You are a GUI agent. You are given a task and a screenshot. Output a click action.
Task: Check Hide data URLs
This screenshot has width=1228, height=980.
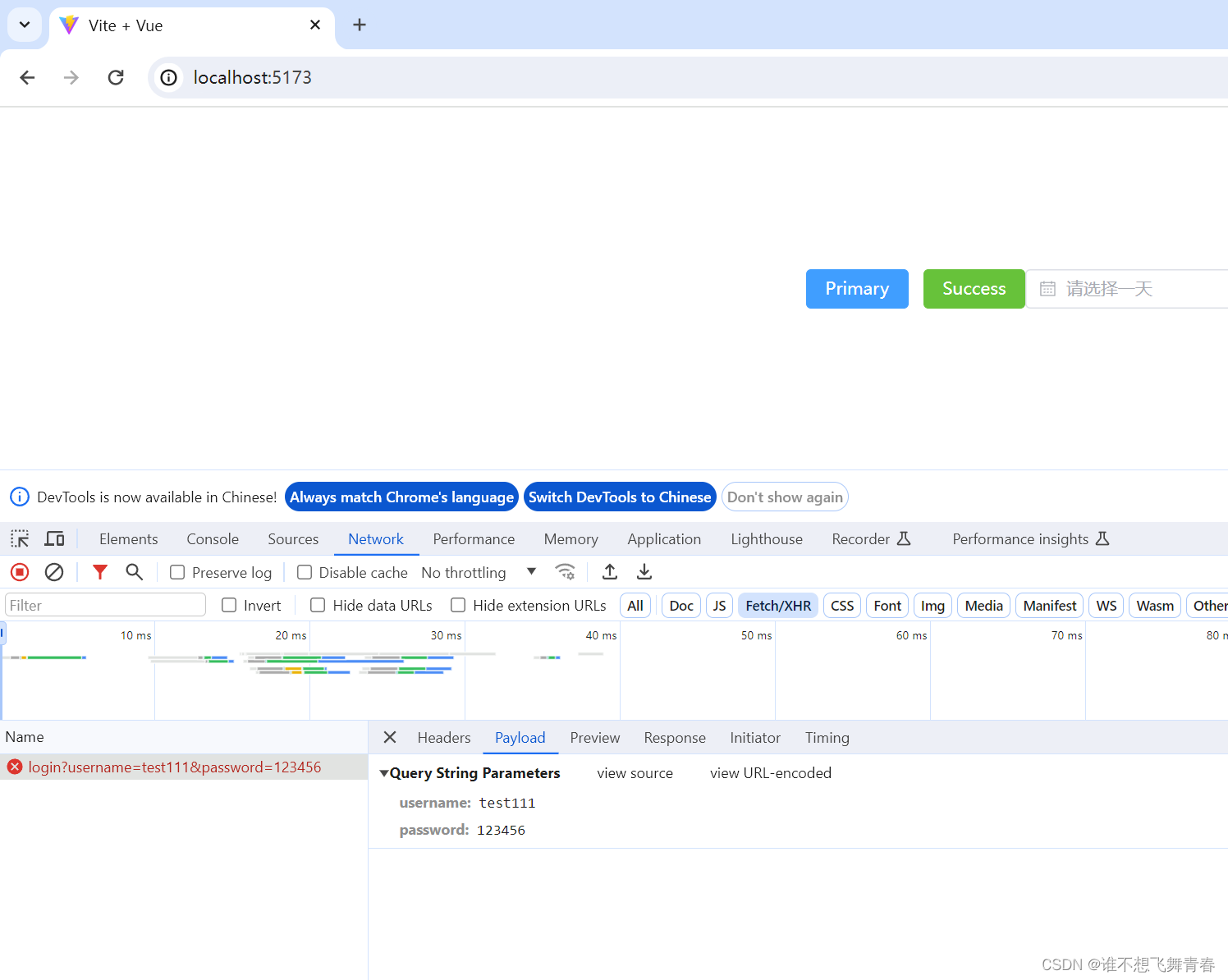coord(318,605)
